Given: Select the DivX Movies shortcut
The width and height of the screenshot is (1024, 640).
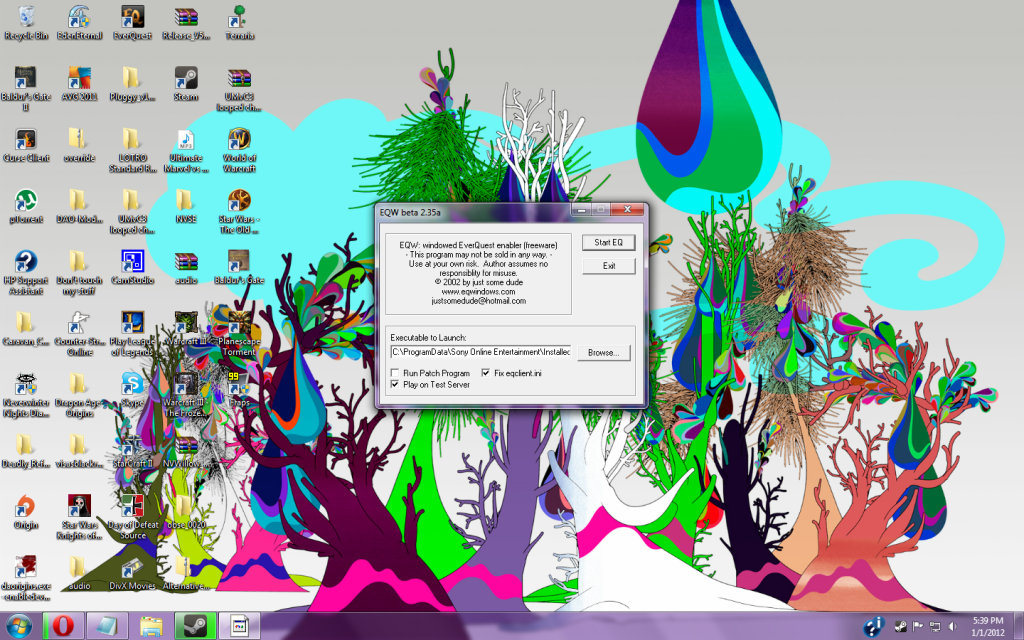Looking at the screenshot, I should click(x=133, y=574).
